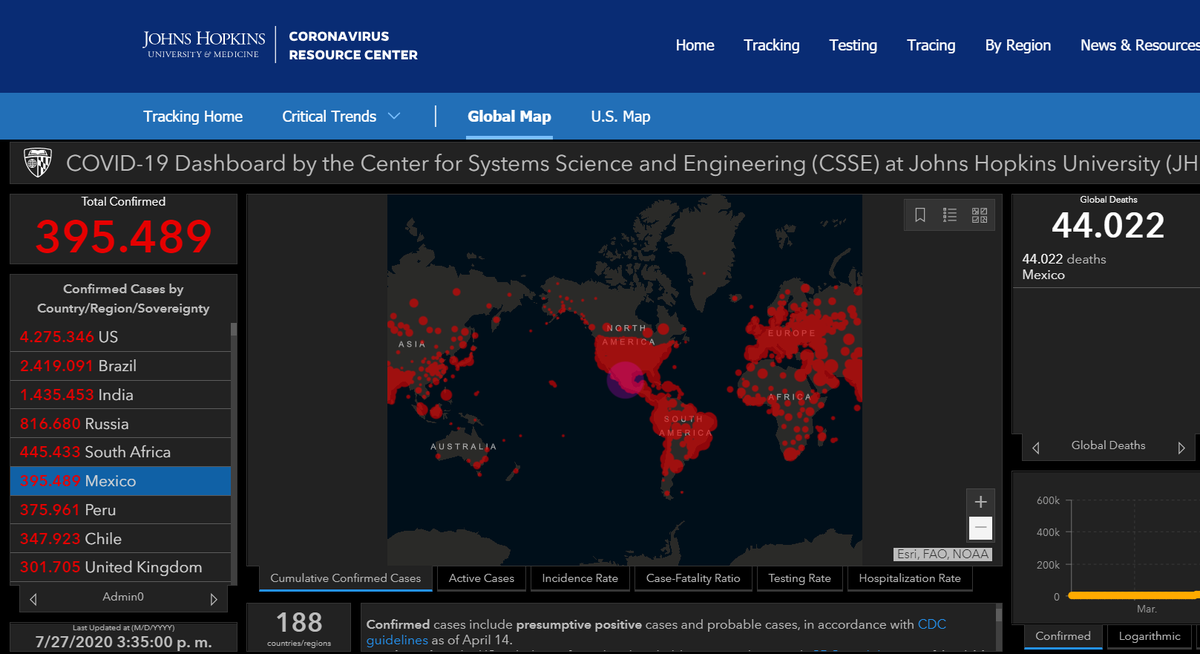Go to previous Admin level arrow

coord(33,599)
